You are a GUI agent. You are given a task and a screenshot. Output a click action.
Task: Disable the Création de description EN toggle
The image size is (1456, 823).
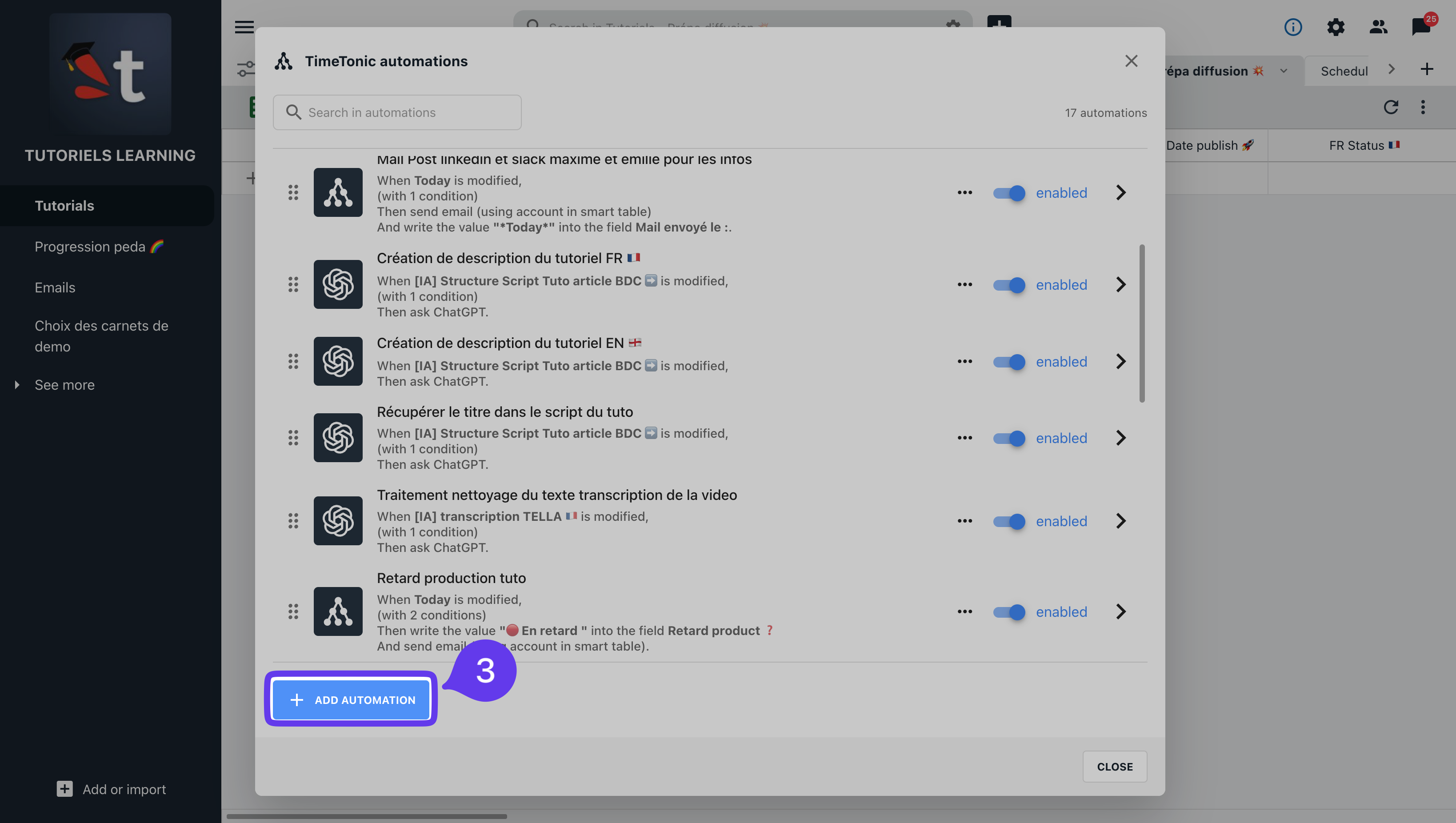point(1009,362)
